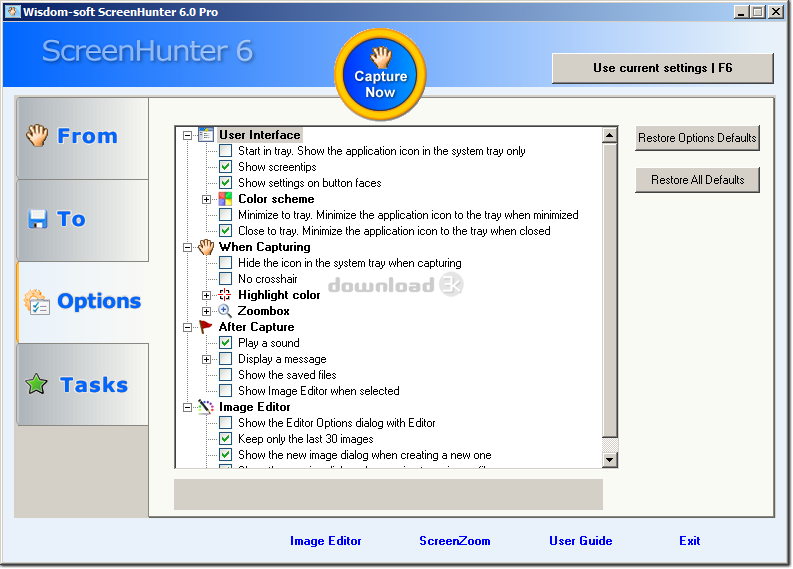Click the Image Editor pencil icon
The width and height of the screenshot is (793, 569).
(x=205, y=407)
